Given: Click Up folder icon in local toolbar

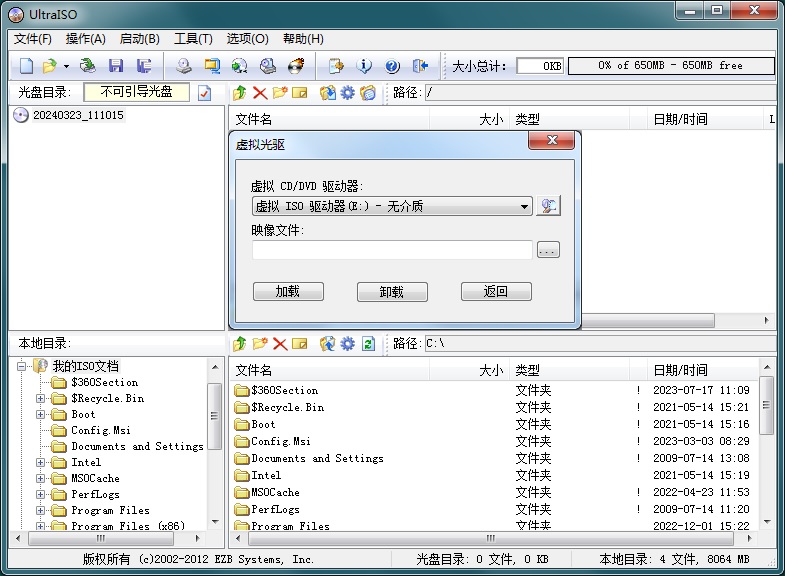Looking at the screenshot, I should tap(240, 344).
